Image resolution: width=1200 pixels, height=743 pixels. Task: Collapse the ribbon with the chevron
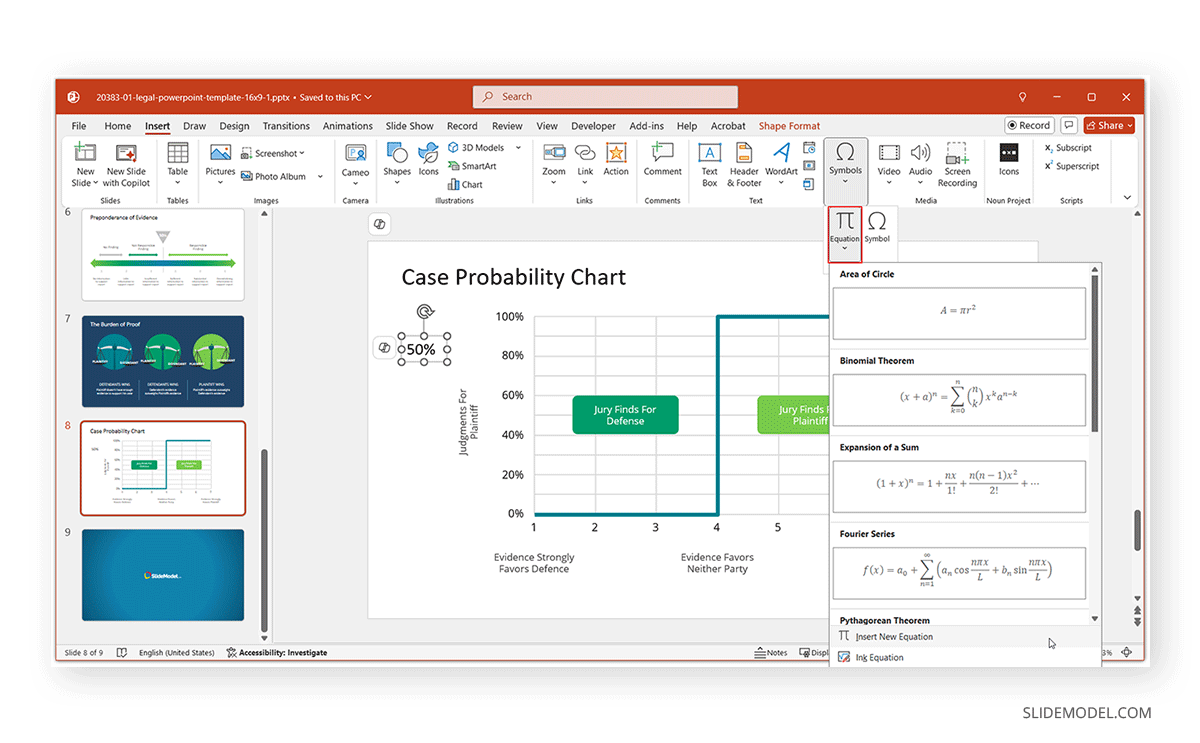pyautogui.click(x=1128, y=198)
